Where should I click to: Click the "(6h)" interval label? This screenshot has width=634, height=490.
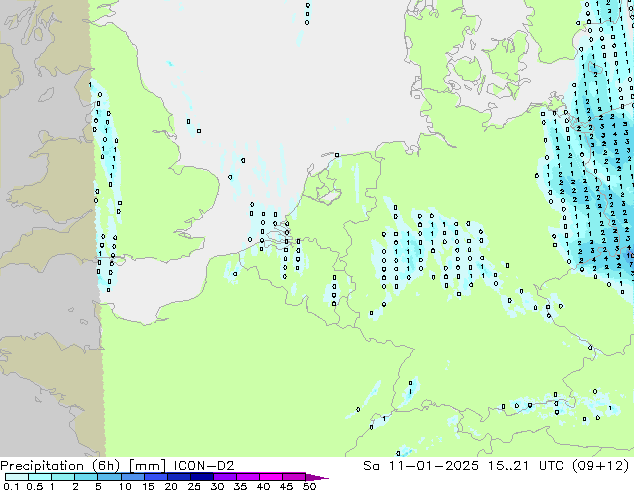(x=106, y=466)
